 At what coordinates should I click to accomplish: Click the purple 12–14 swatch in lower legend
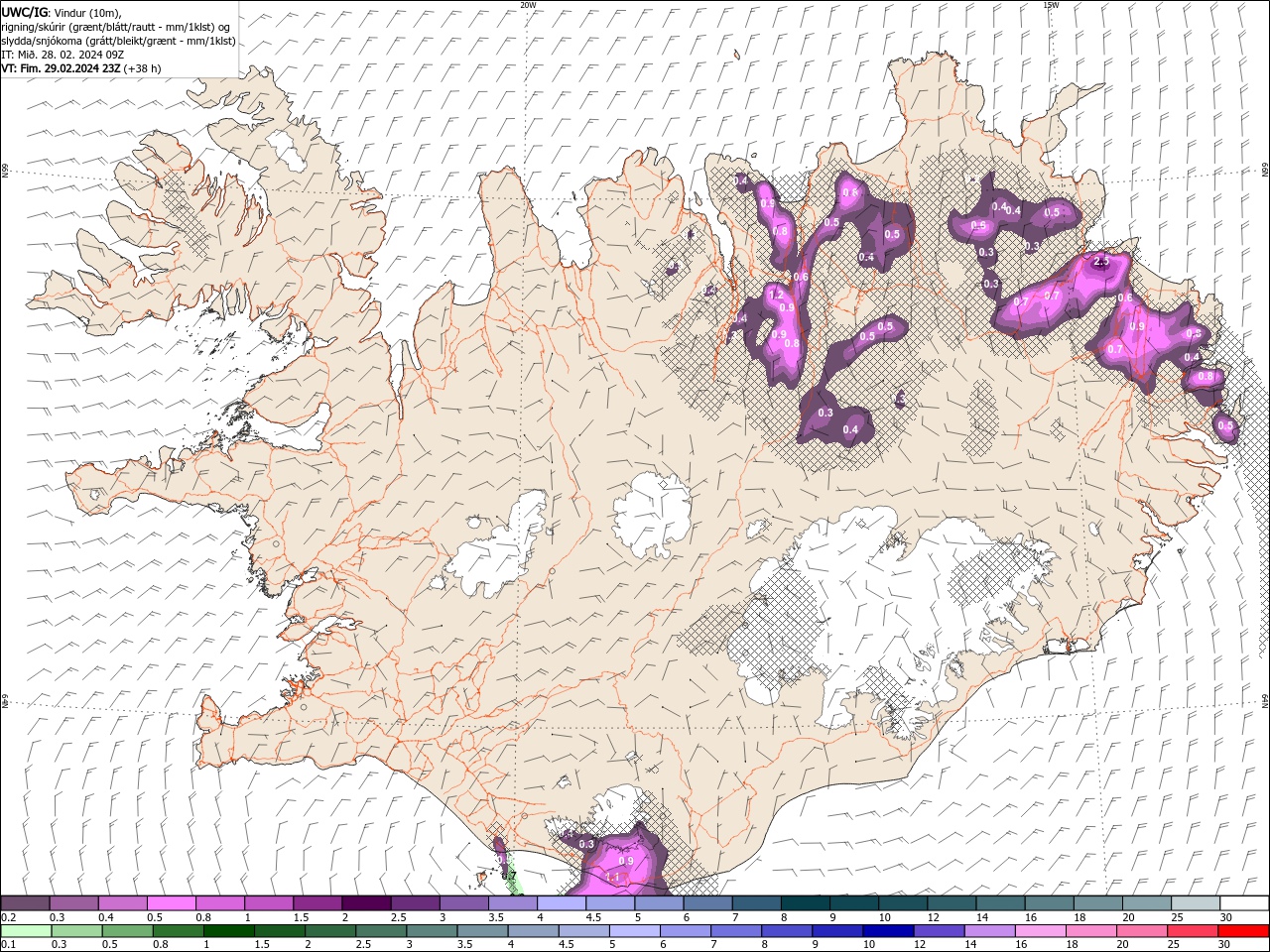click(939, 931)
